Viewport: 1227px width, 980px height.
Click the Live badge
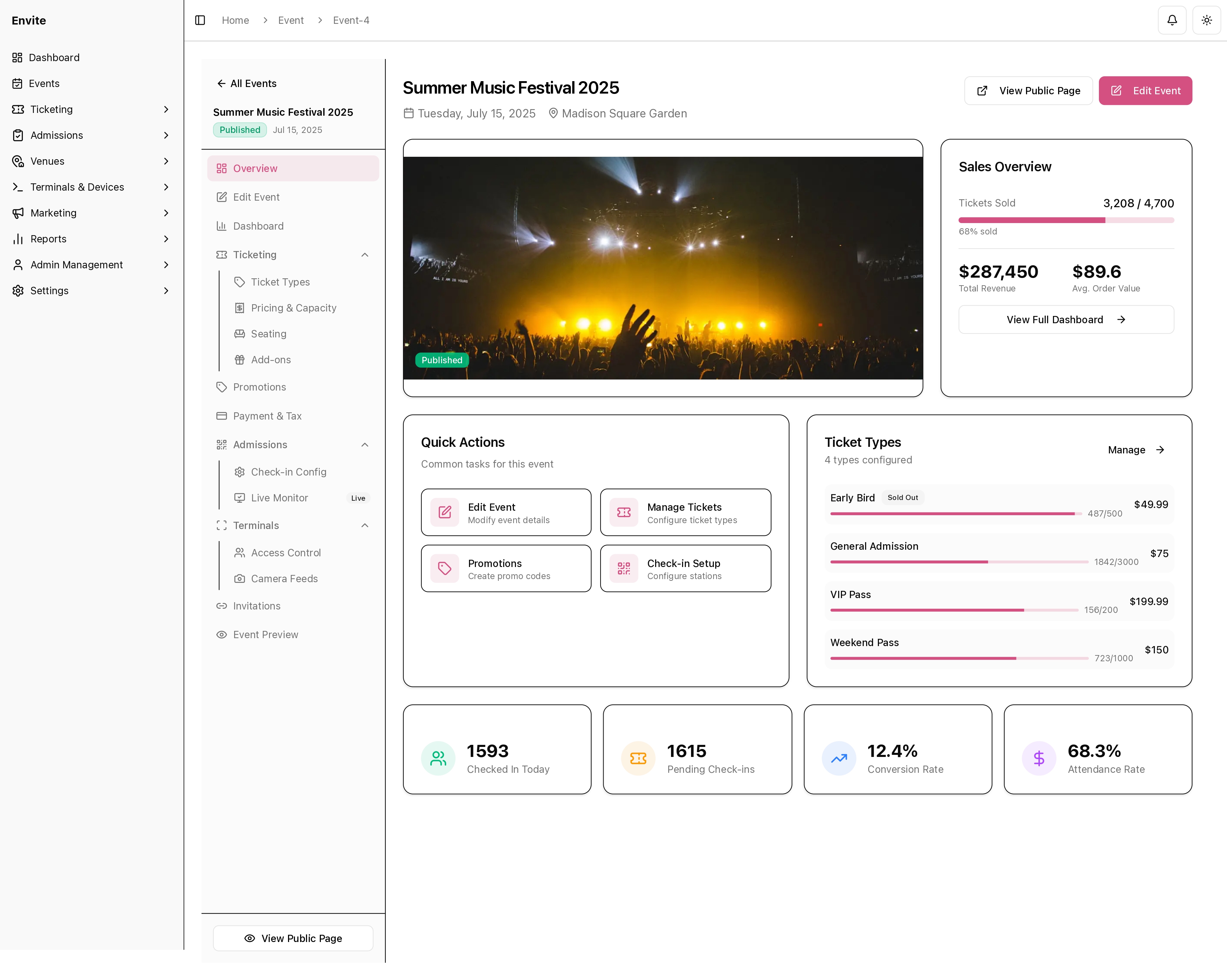[358, 499]
